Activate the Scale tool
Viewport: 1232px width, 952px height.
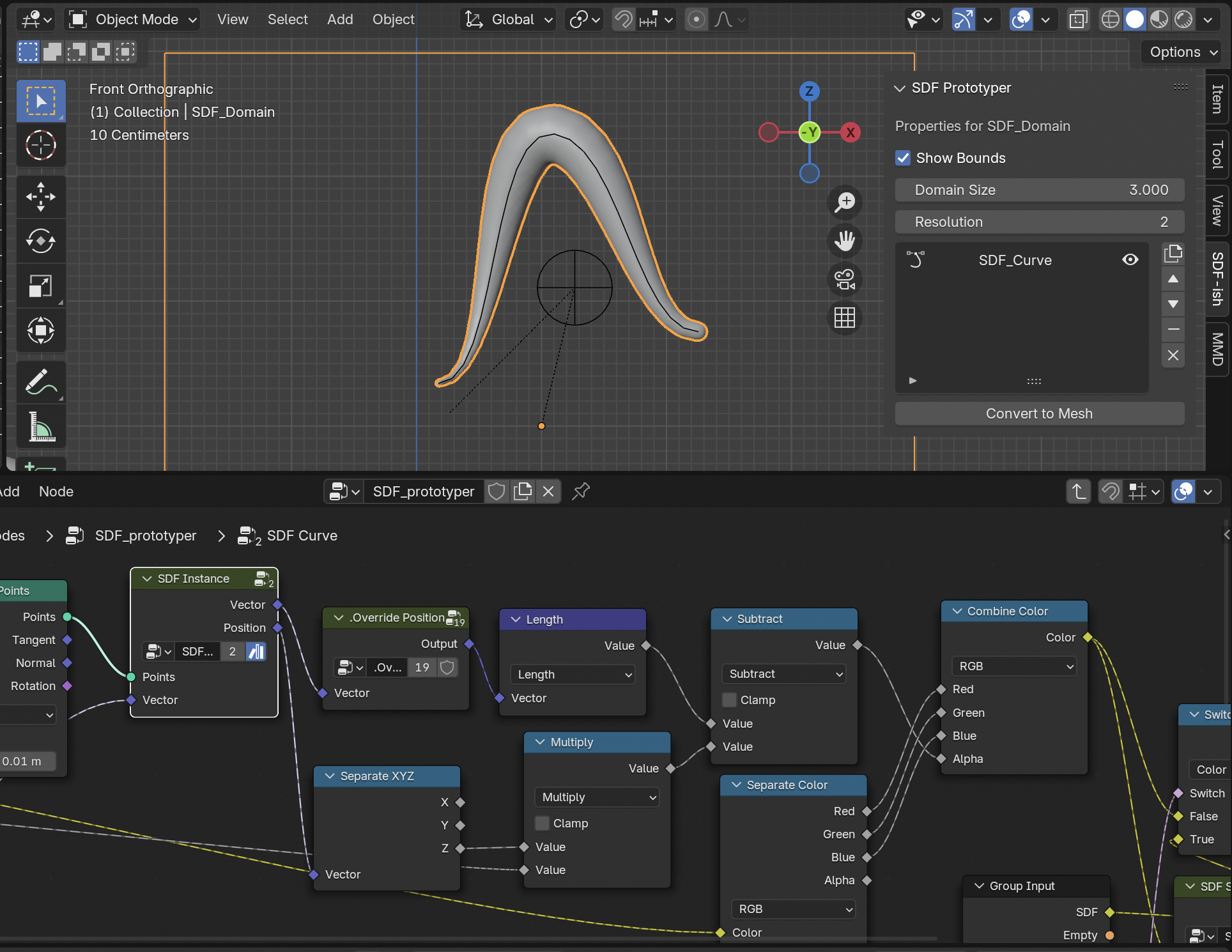point(41,286)
